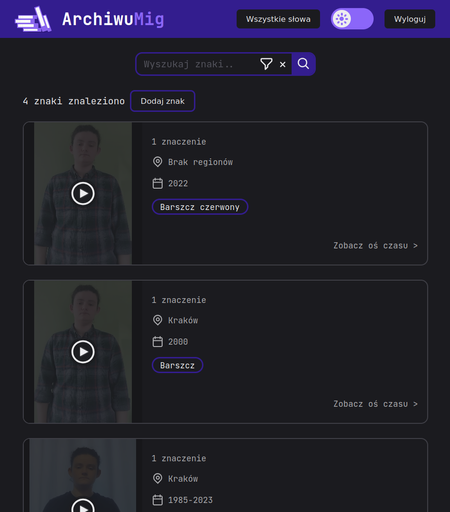Viewport: 450px width, 512px height.
Task: Click '1 znaczenie' in the 1985-2023 card
Action: coord(179,459)
